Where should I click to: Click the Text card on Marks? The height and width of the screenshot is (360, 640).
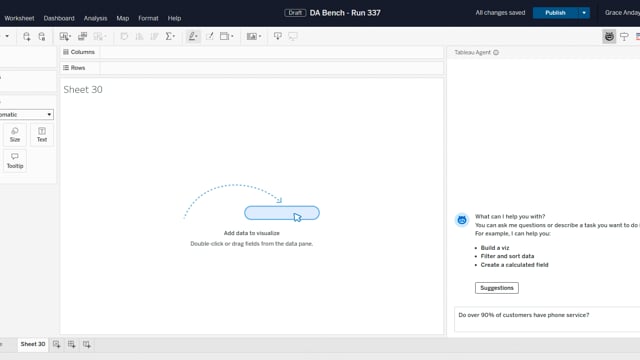[x=42, y=134]
